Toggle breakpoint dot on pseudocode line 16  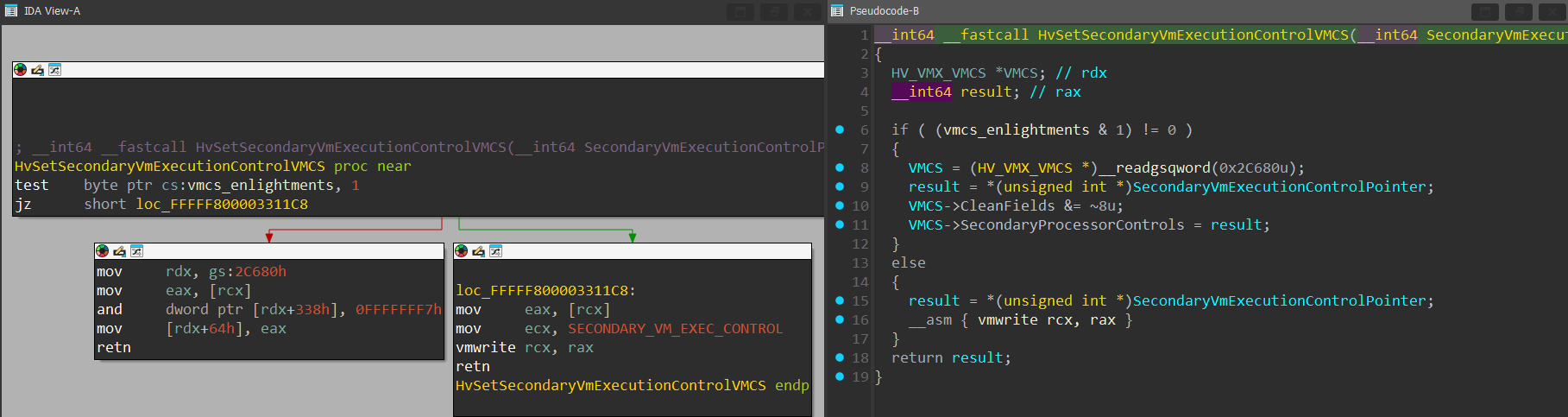[x=840, y=319]
